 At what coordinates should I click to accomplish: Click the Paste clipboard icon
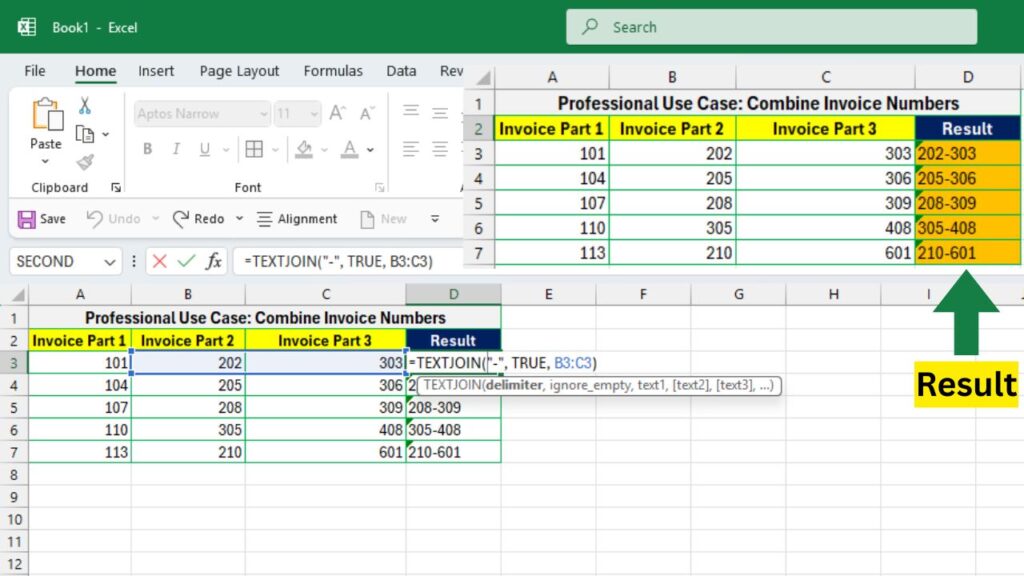[x=47, y=115]
